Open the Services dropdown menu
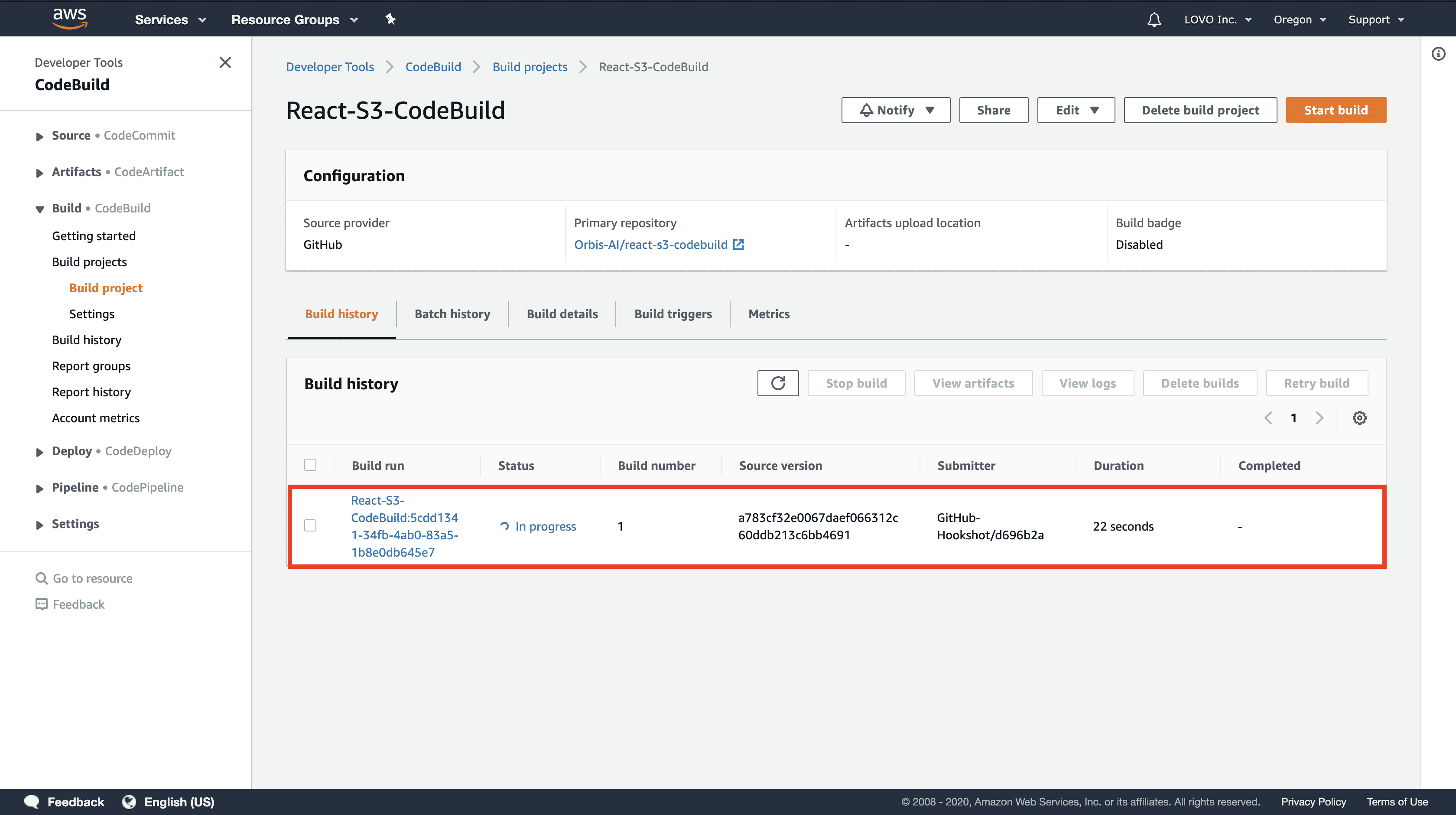 [x=170, y=20]
